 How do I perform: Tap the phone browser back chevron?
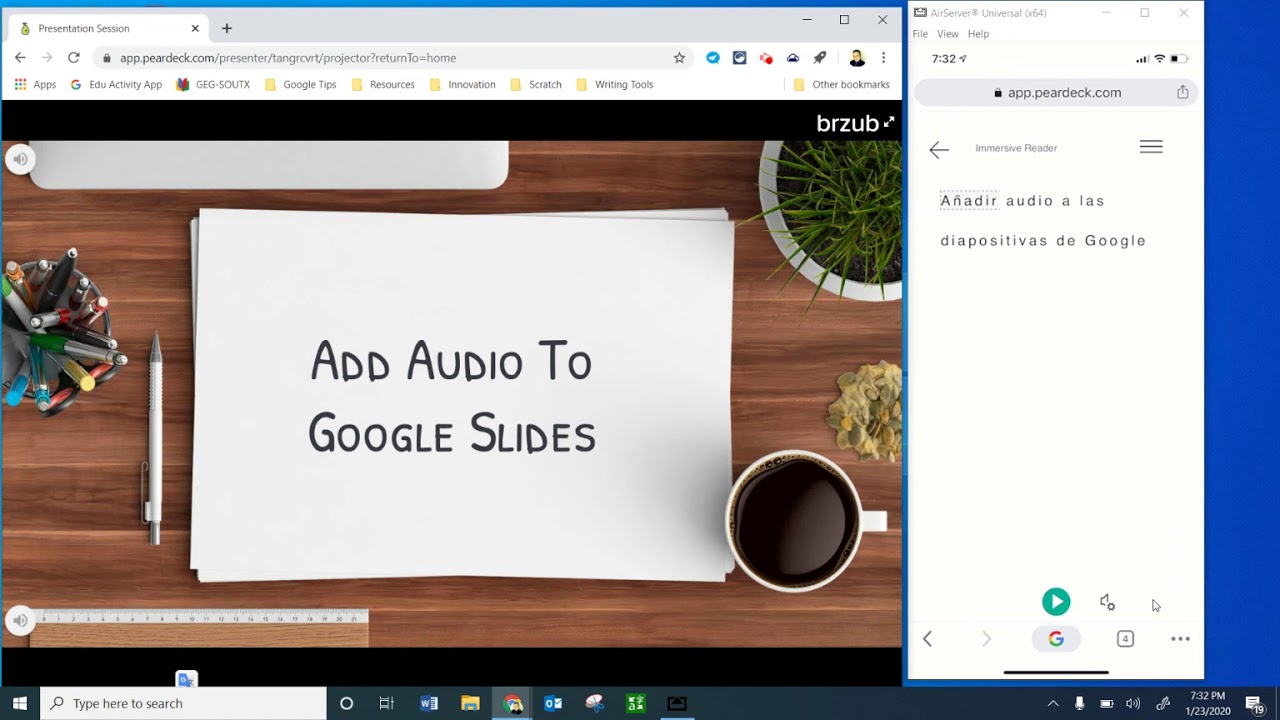(x=927, y=639)
